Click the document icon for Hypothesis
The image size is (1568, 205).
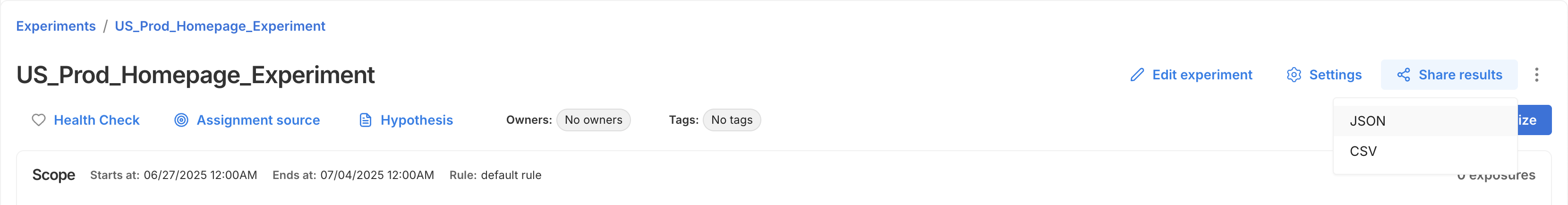[x=365, y=120]
